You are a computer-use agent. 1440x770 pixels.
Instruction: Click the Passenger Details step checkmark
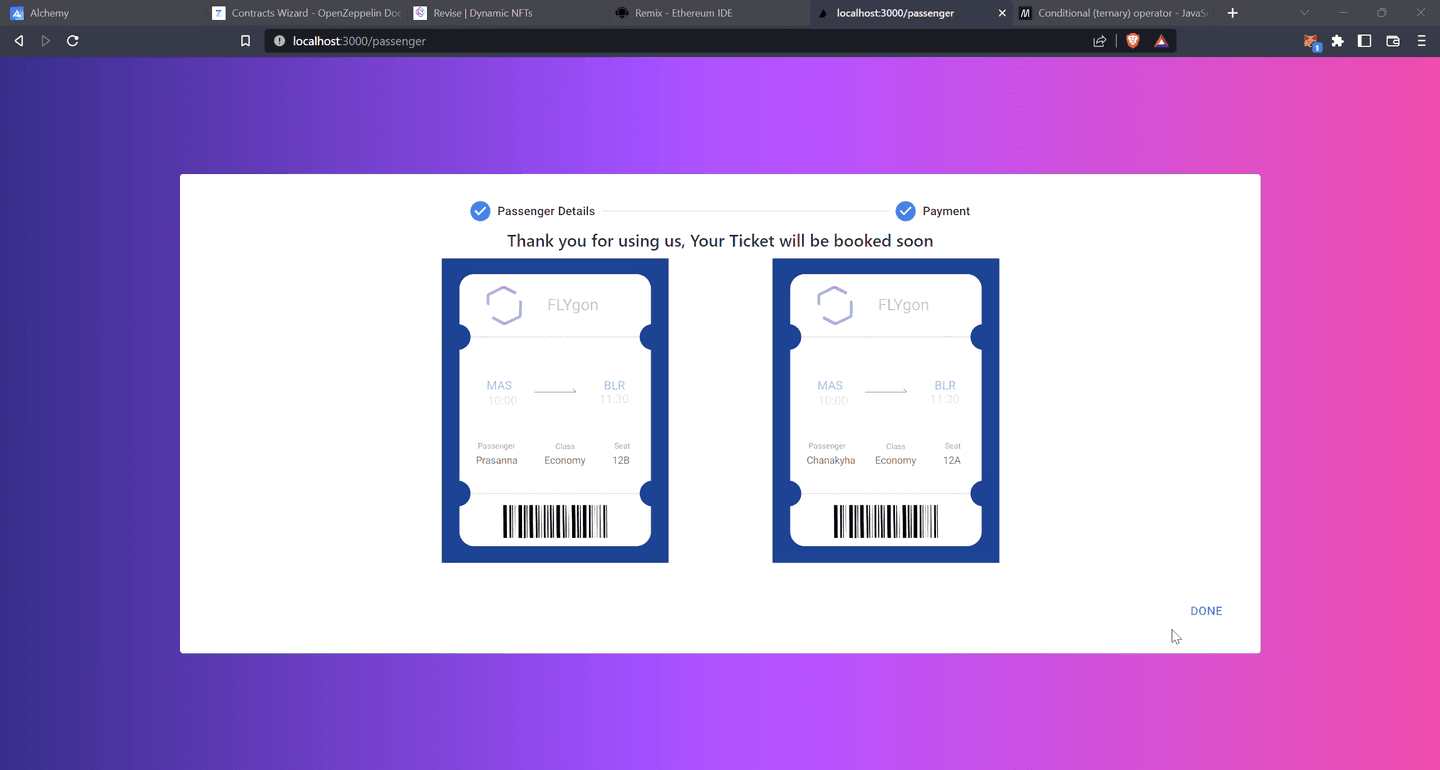click(x=480, y=211)
